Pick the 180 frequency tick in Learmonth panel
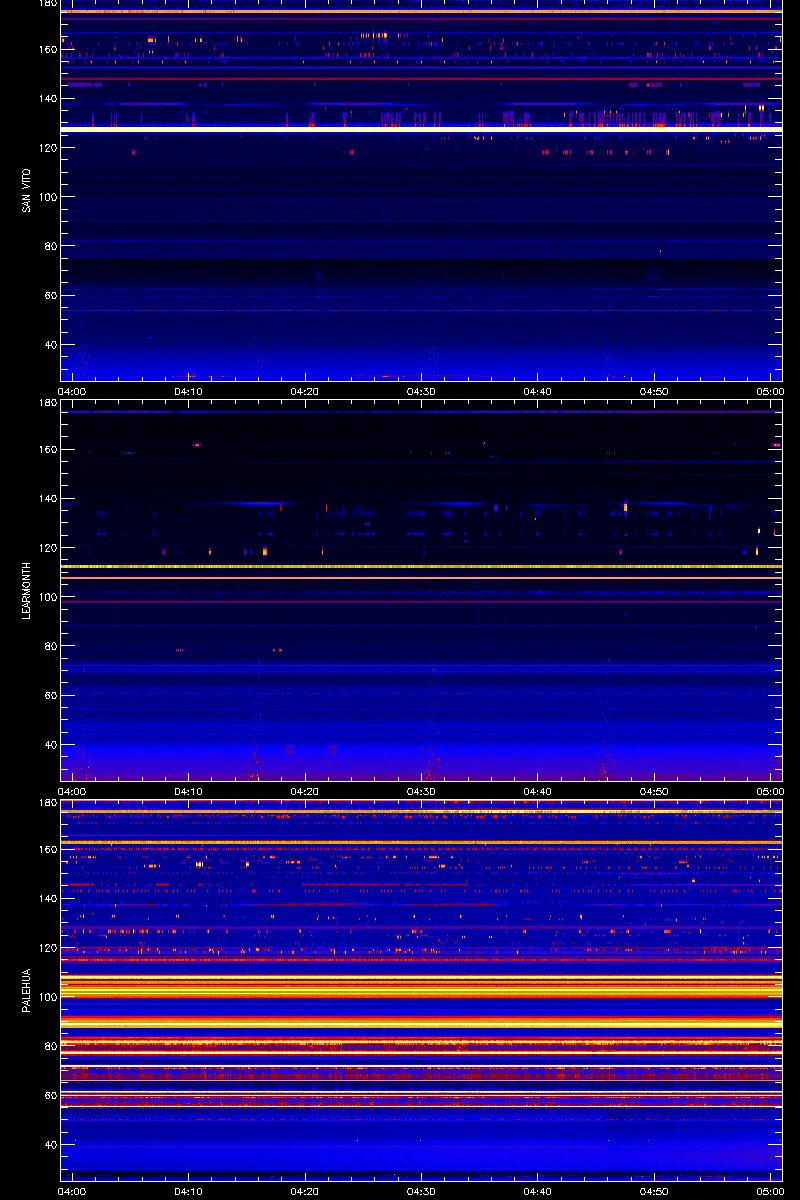Screen dimensions: 800x1200 pyautogui.click(x=49, y=403)
